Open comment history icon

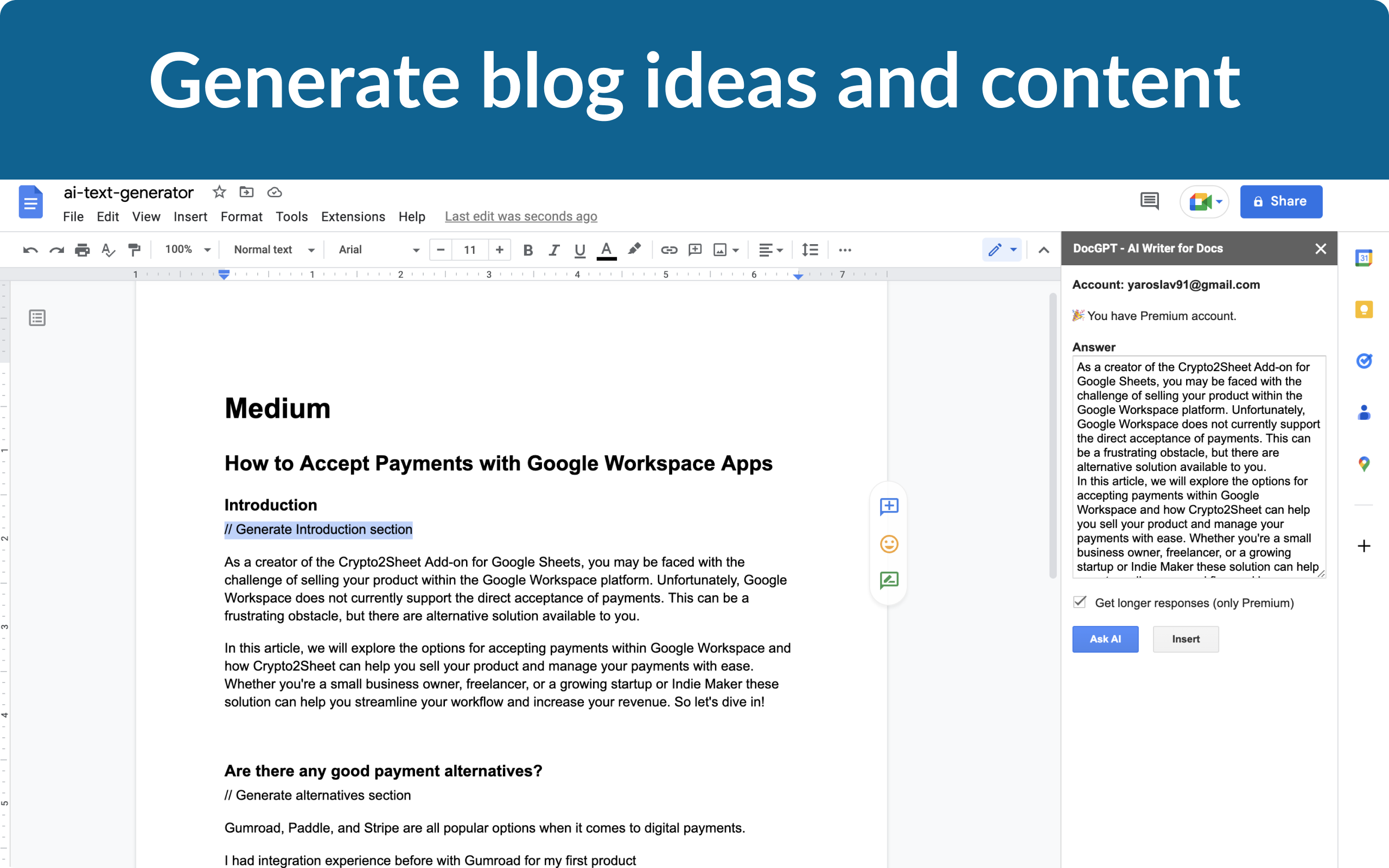pyautogui.click(x=1149, y=201)
